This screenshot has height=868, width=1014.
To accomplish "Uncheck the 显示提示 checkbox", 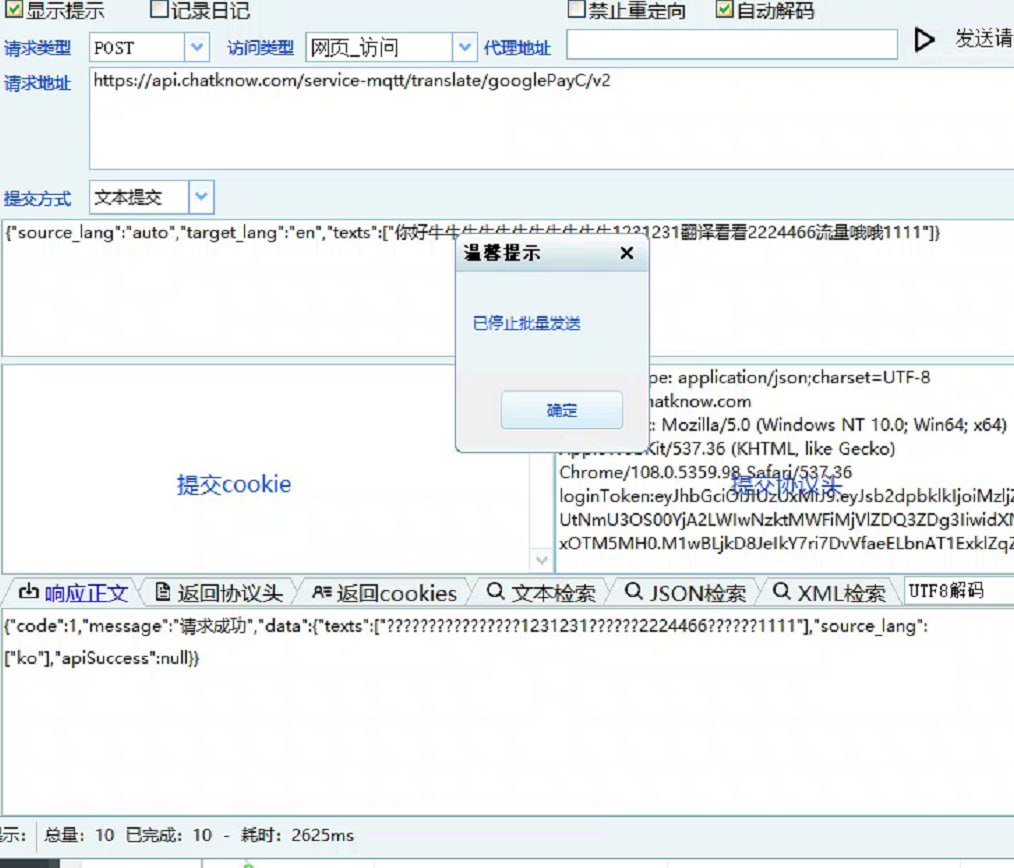I will coord(14,11).
